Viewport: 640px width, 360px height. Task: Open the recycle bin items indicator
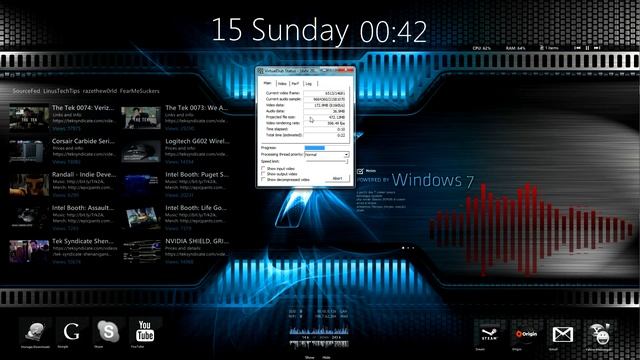point(549,48)
